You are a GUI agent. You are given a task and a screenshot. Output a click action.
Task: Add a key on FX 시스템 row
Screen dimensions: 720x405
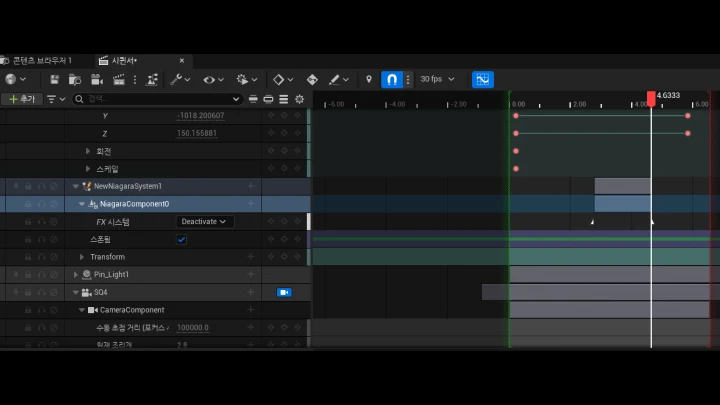284,221
